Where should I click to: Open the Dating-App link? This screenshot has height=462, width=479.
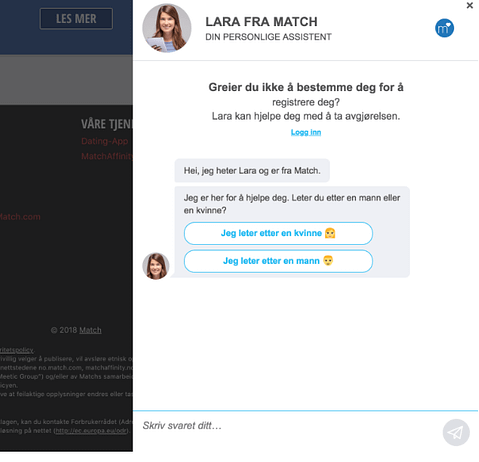105,141
